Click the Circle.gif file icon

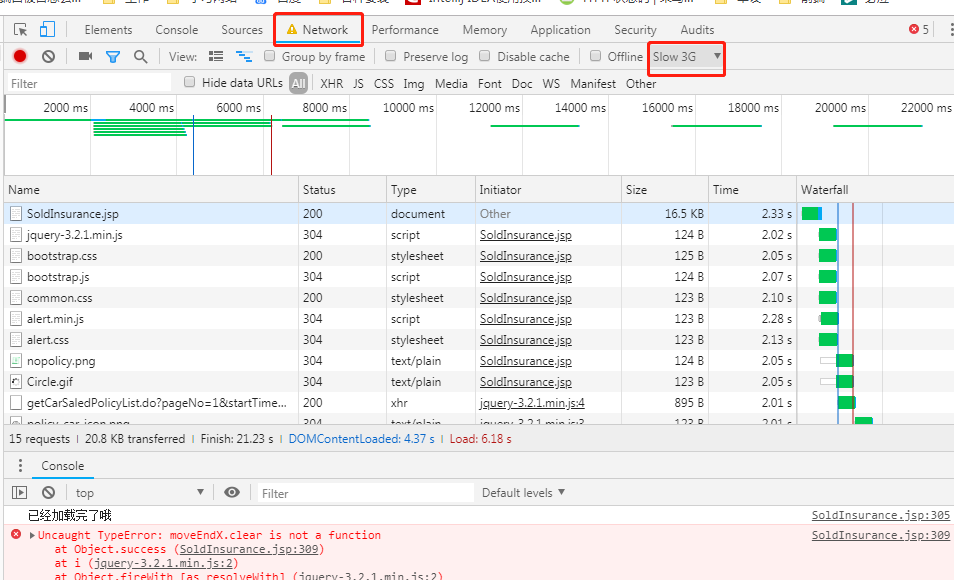tap(16, 382)
